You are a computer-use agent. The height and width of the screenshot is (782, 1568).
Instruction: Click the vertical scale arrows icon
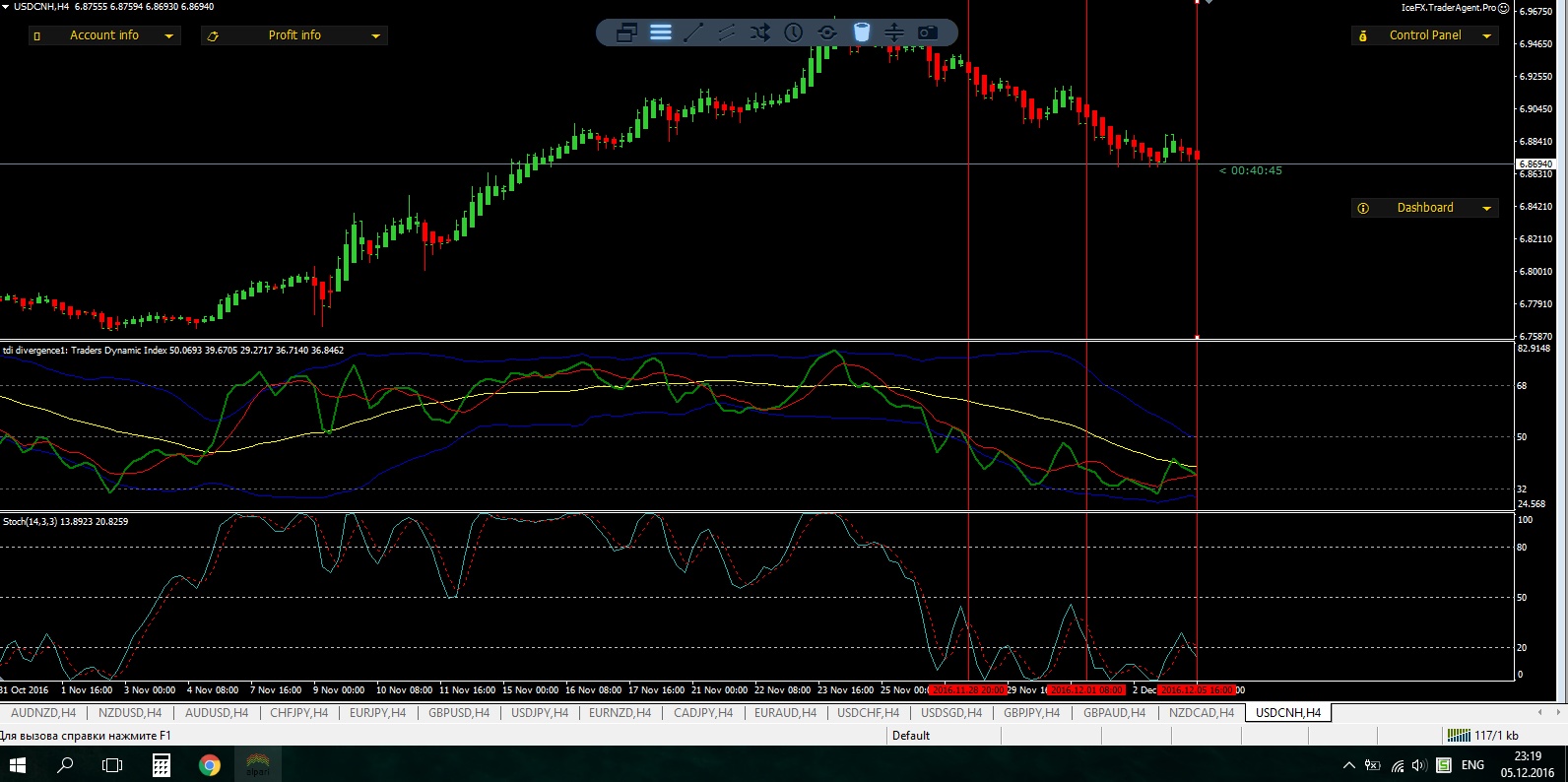pyautogui.click(x=894, y=33)
